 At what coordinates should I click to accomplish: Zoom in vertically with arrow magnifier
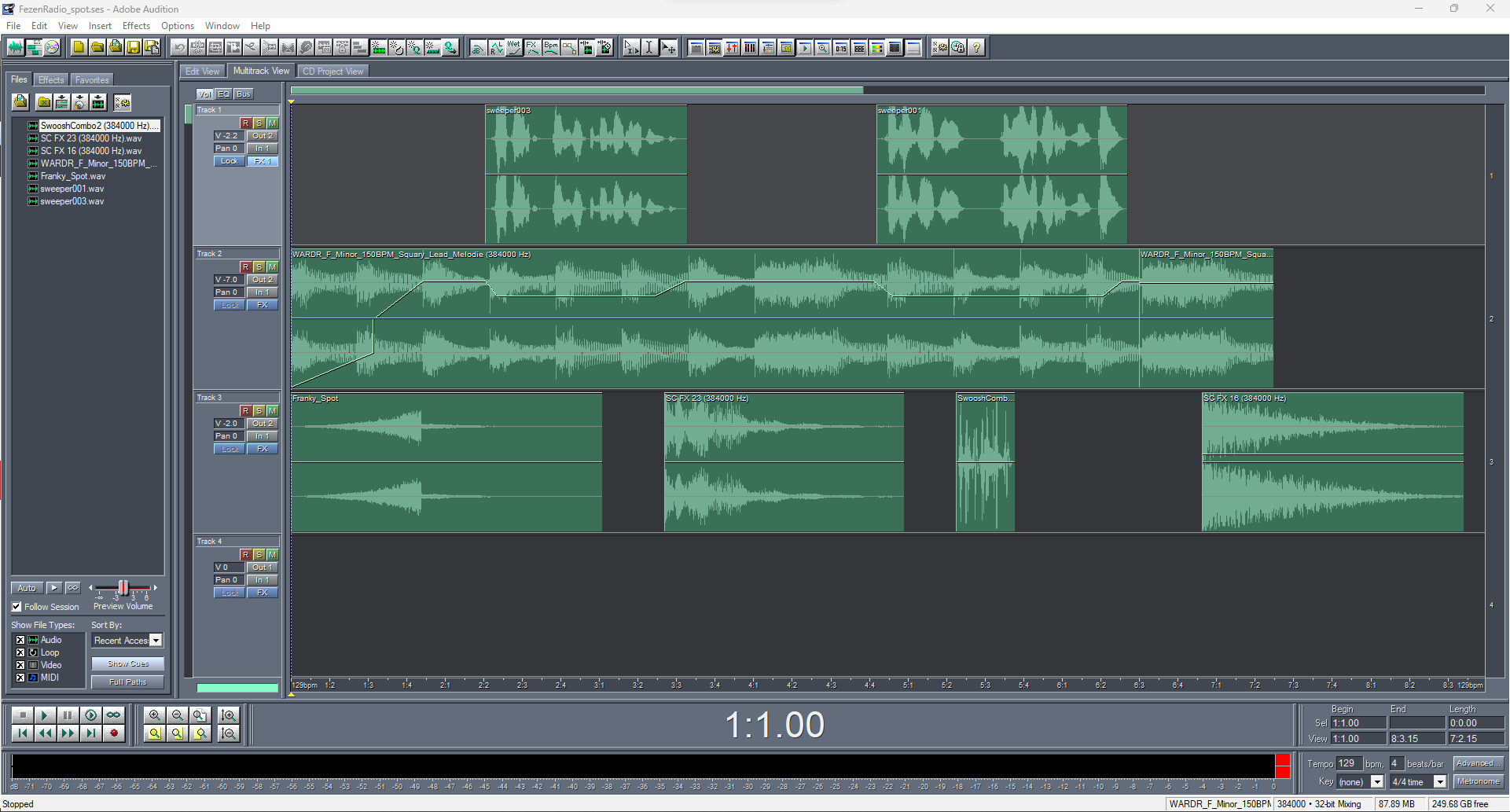[229, 715]
